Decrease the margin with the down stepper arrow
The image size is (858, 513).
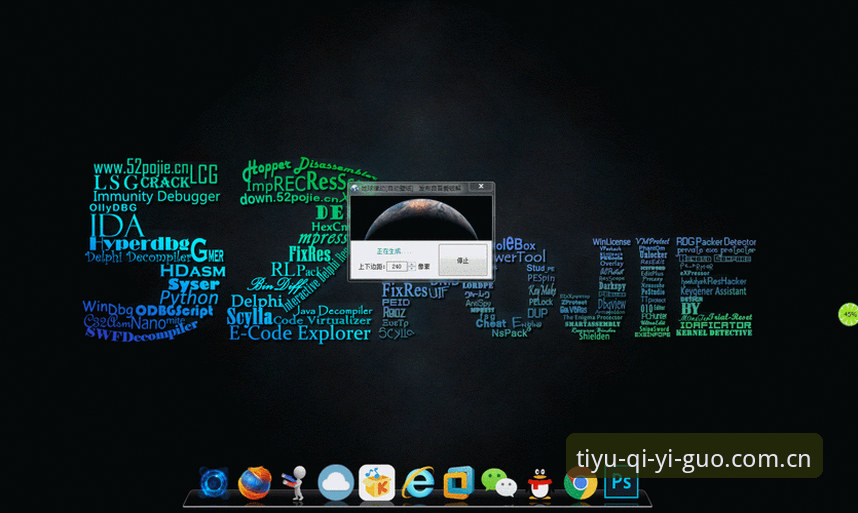(412, 269)
